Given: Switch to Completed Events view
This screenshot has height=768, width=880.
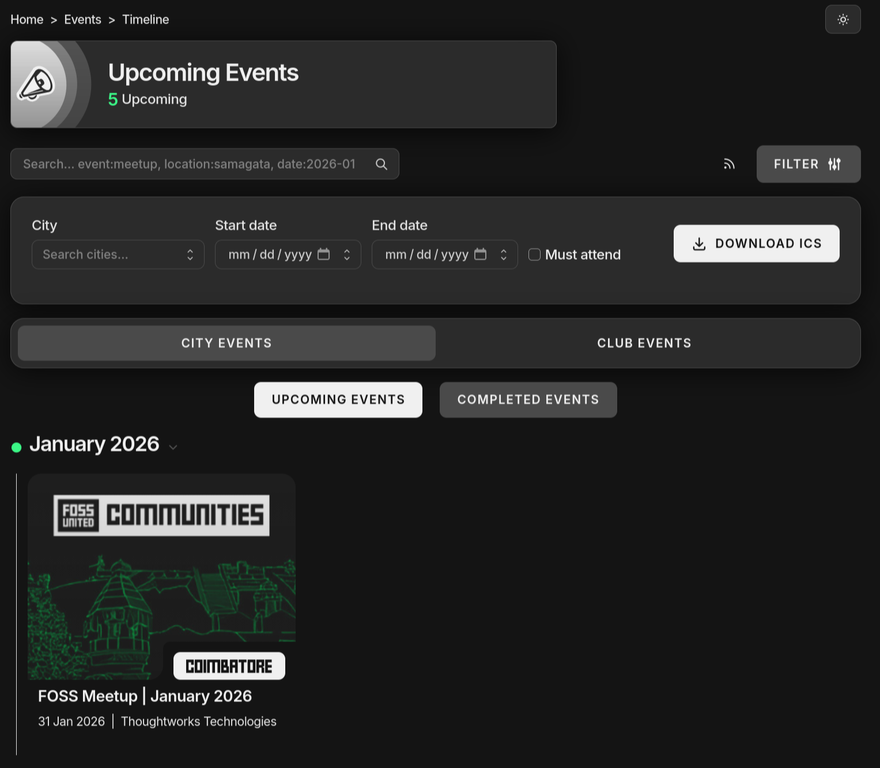Looking at the screenshot, I should (528, 399).
